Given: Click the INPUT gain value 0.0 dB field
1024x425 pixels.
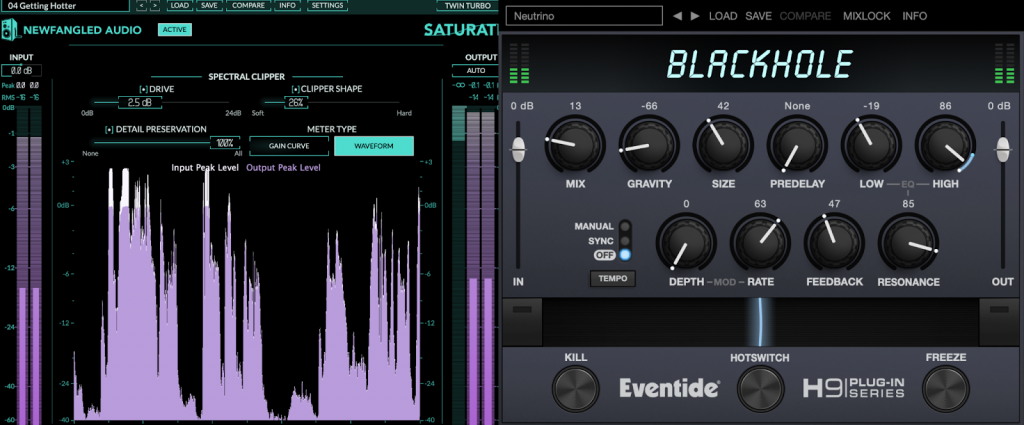Looking at the screenshot, I should [21, 71].
